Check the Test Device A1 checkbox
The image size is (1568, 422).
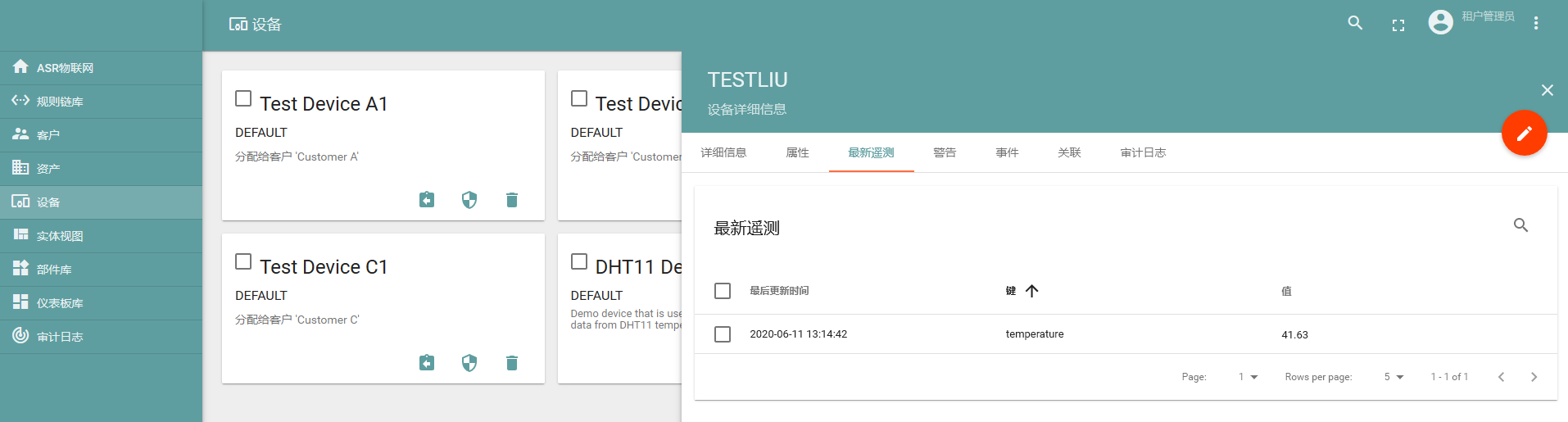243,98
